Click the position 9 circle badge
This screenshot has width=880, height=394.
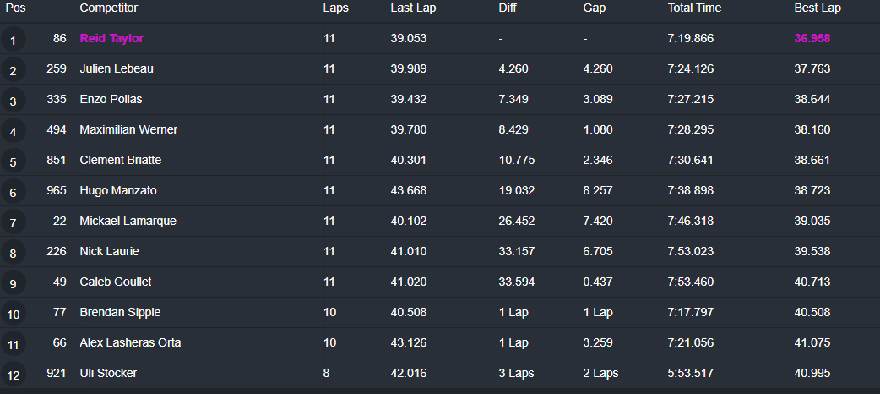point(13,283)
